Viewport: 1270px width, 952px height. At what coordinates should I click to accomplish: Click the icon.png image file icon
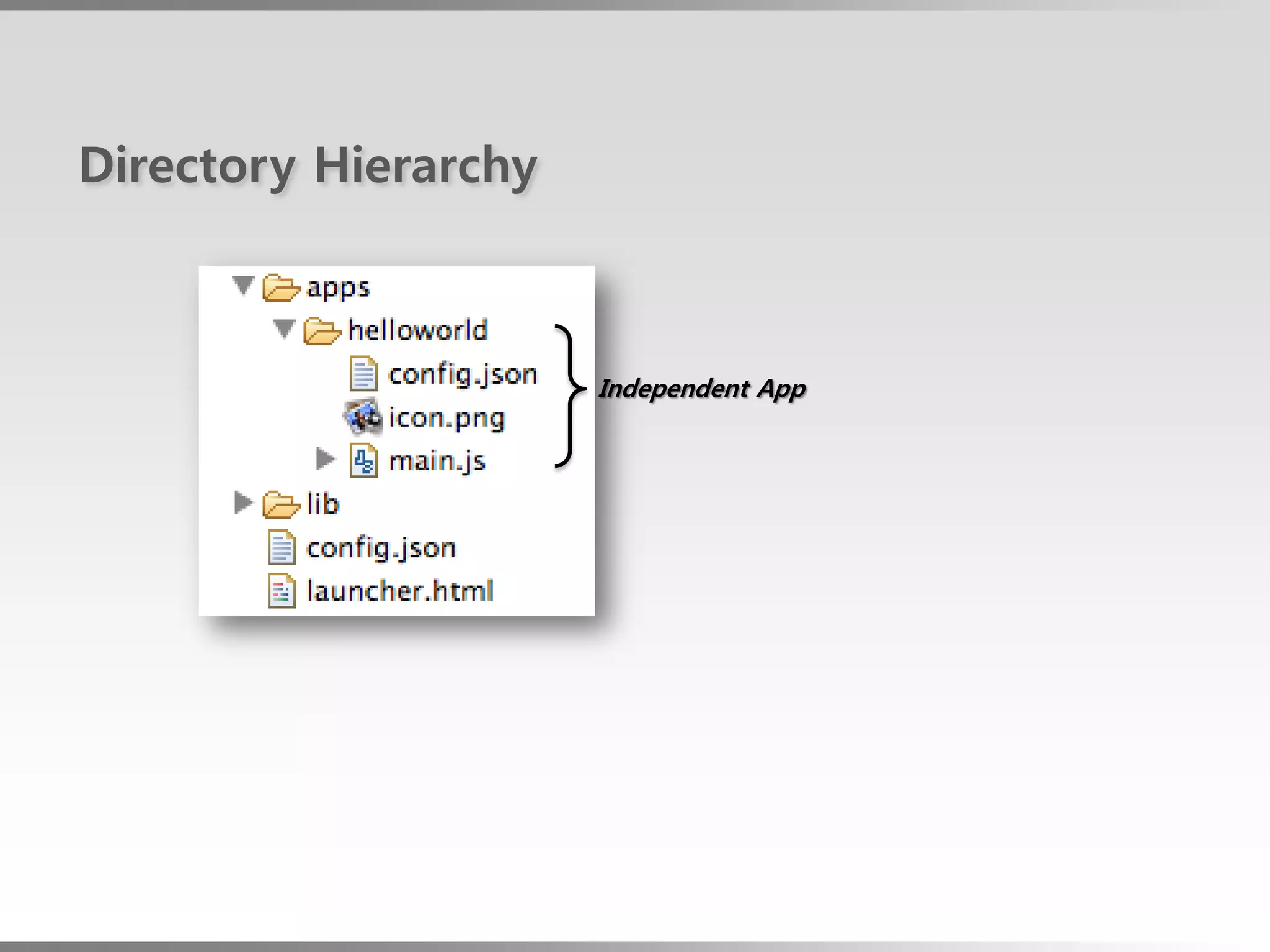pos(363,417)
